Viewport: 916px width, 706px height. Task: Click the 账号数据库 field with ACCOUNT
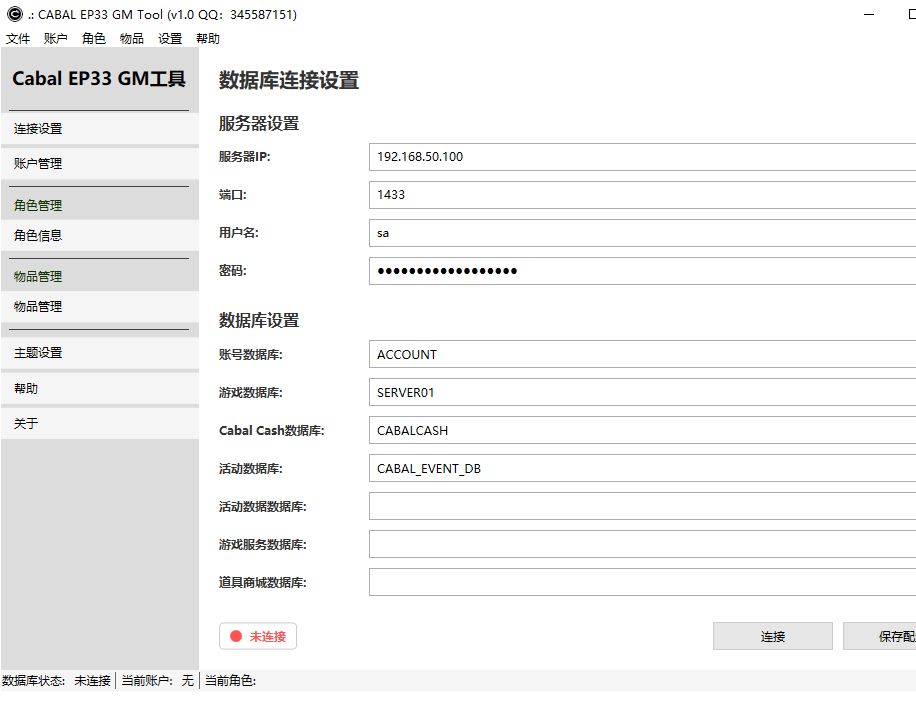[643, 354]
